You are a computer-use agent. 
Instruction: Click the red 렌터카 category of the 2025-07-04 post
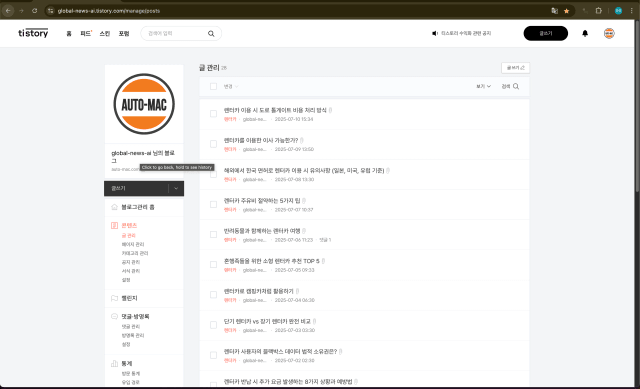[x=230, y=300]
